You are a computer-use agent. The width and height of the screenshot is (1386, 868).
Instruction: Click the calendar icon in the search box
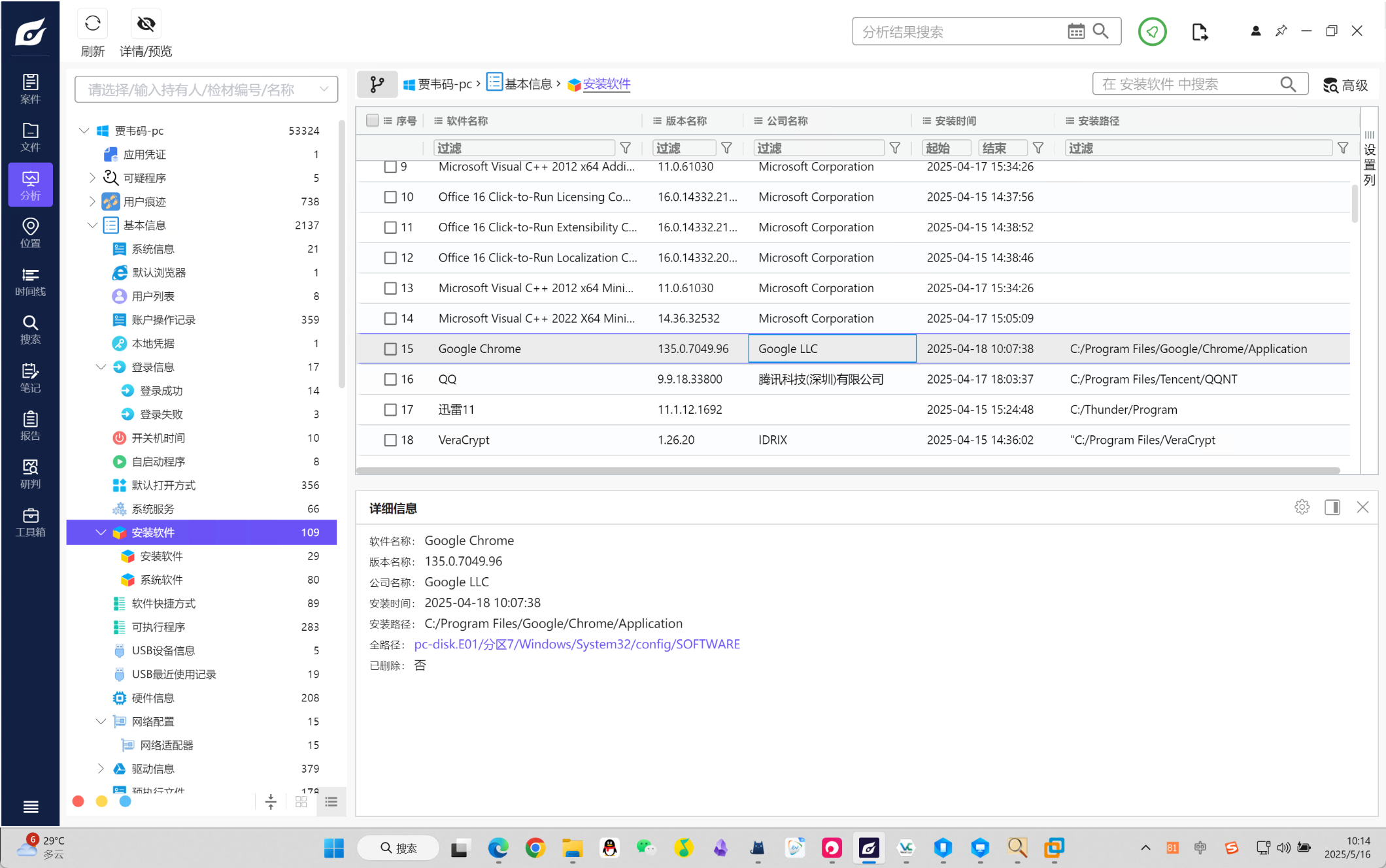point(1075,31)
